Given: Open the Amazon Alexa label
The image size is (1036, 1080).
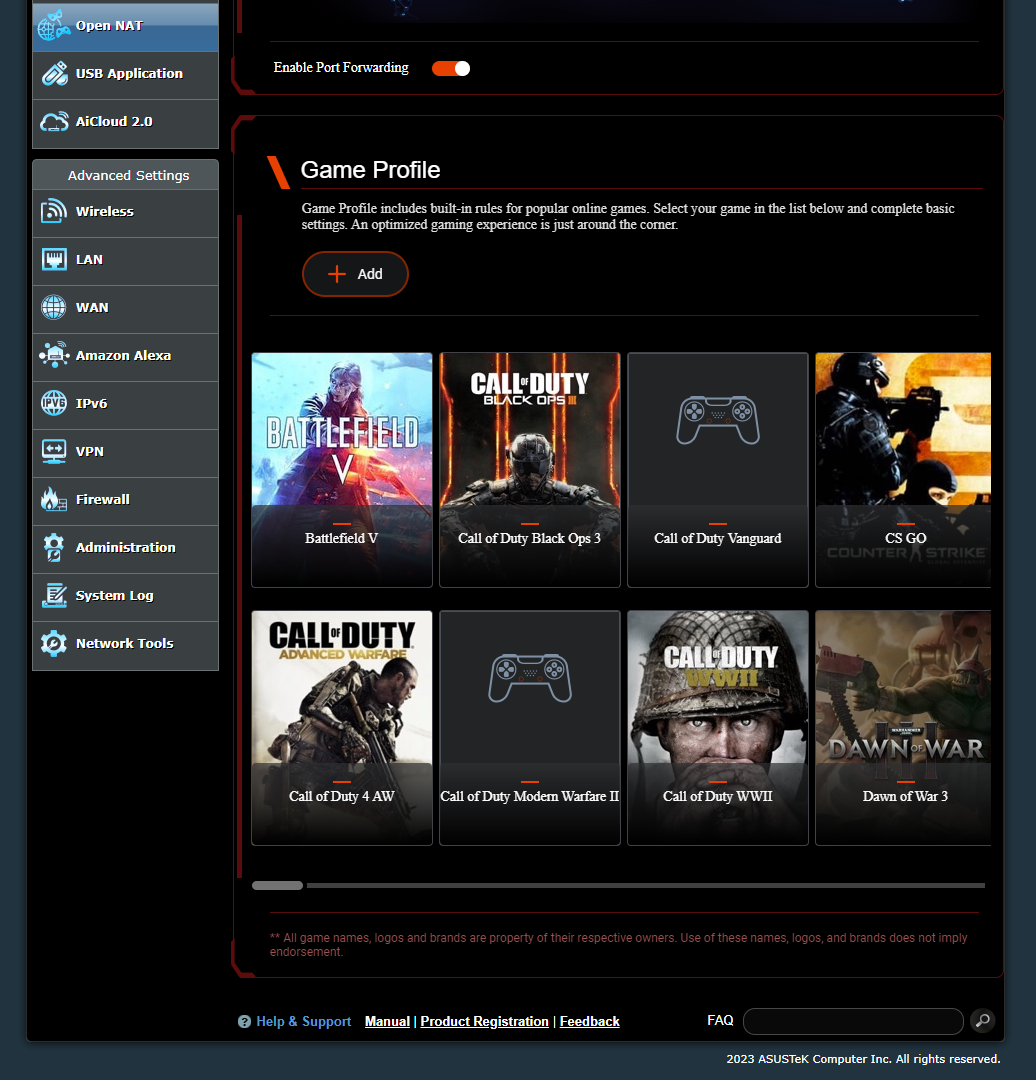Looking at the screenshot, I should tap(123, 355).
